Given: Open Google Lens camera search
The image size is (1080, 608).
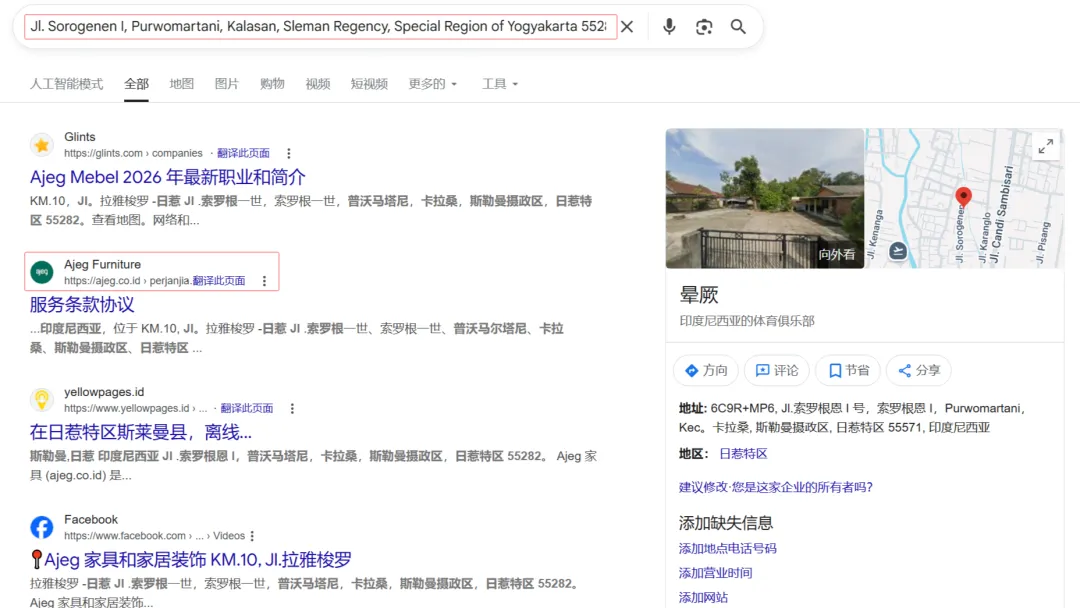Looking at the screenshot, I should (x=703, y=27).
